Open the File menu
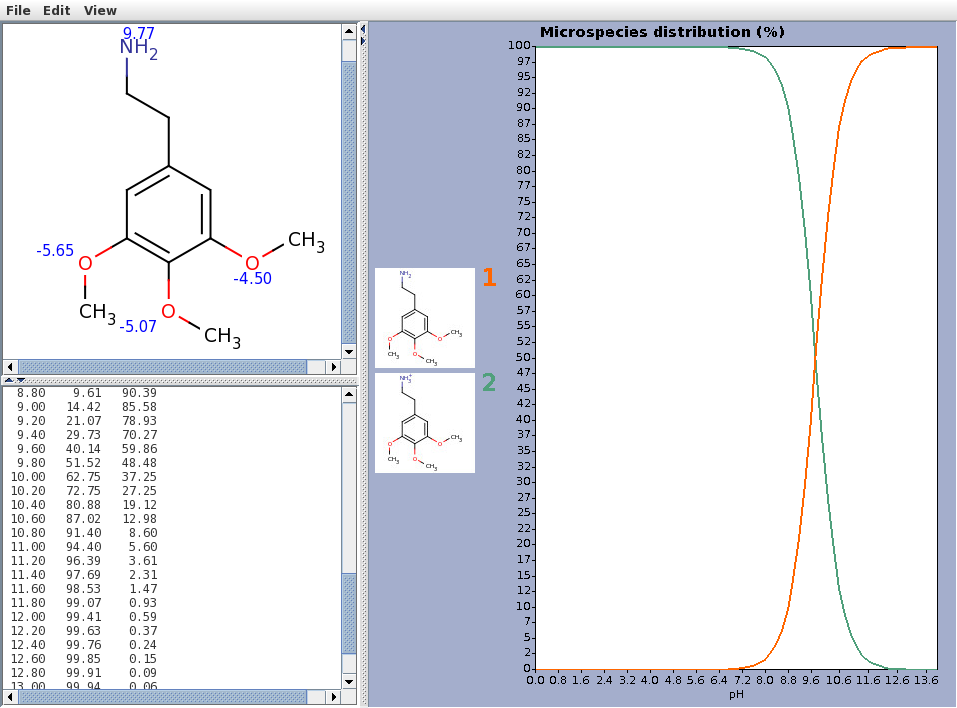The height and width of the screenshot is (708, 957). 19,10
